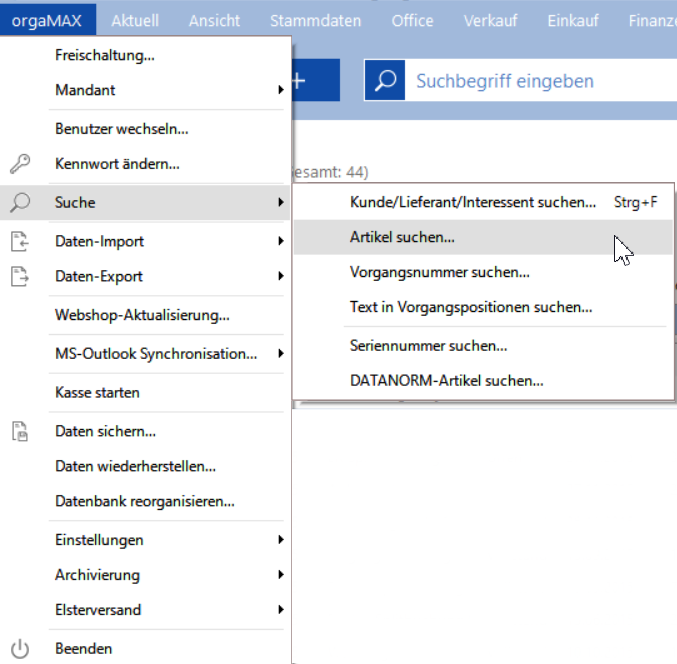Click the blue plus button

click(316, 80)
